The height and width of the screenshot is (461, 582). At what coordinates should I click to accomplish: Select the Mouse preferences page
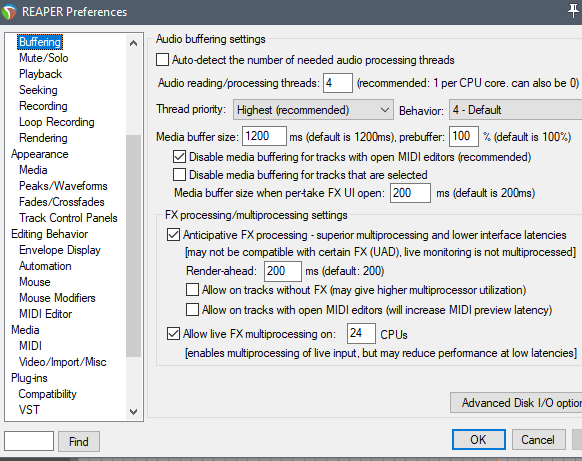(x=35, y=282)
